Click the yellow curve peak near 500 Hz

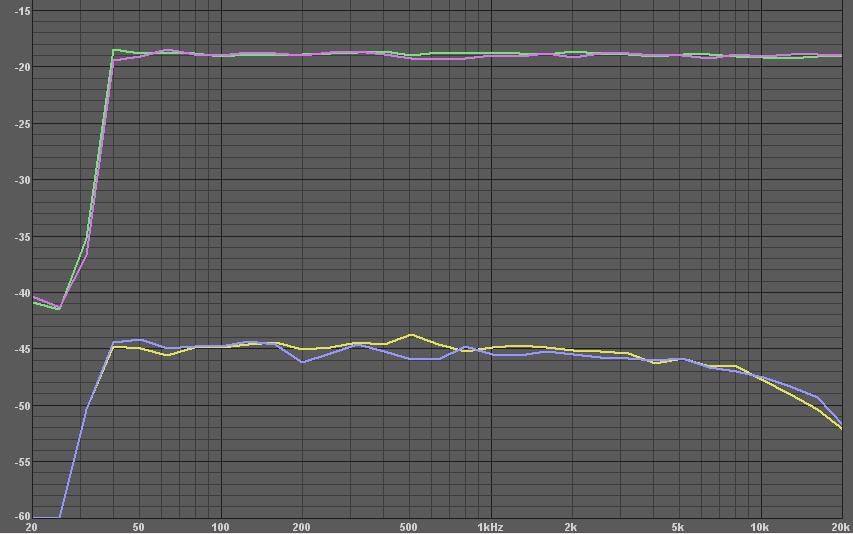[411, 335]
